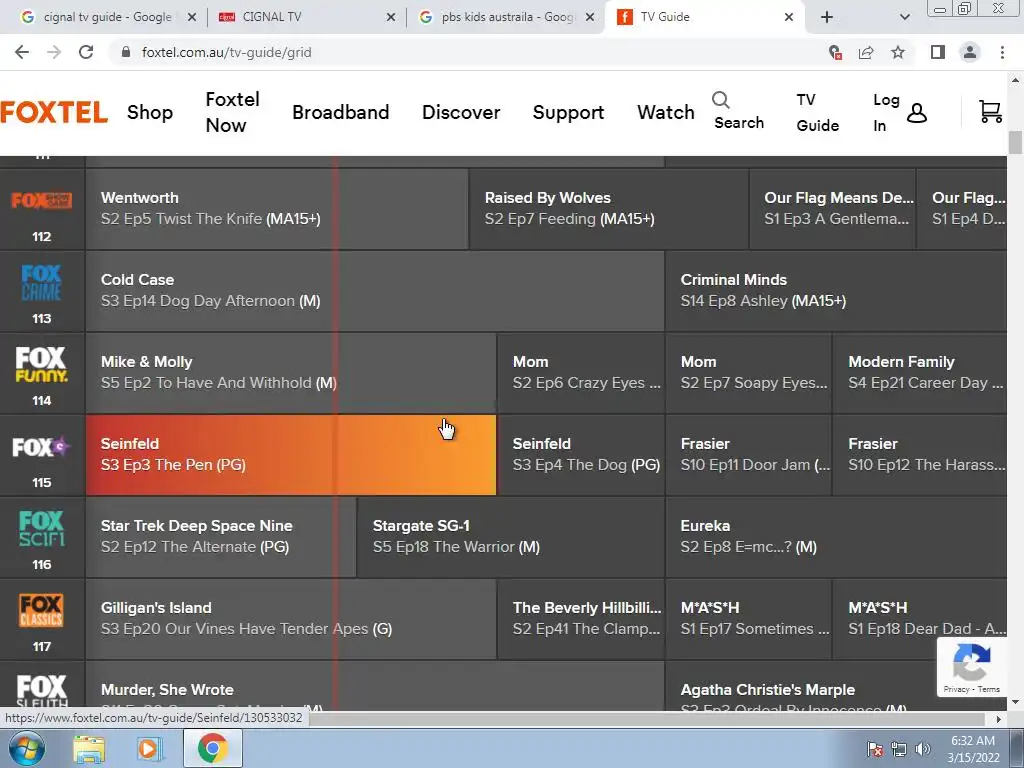Open the Shop menu item
1024x768 pixels.
coord(150,112)
